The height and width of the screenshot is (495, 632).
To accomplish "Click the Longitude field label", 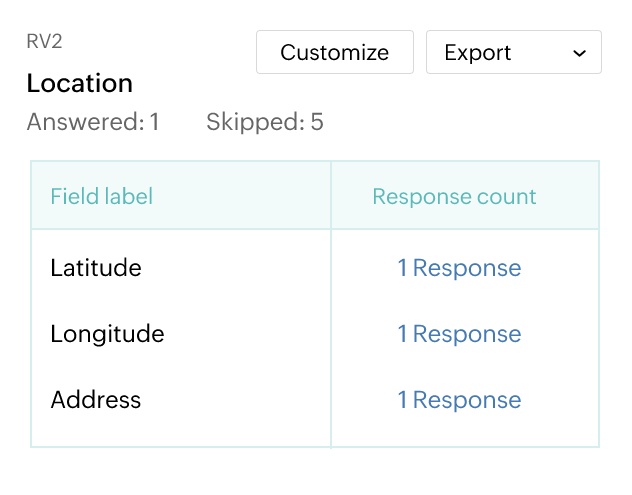I will click(107, 334).
